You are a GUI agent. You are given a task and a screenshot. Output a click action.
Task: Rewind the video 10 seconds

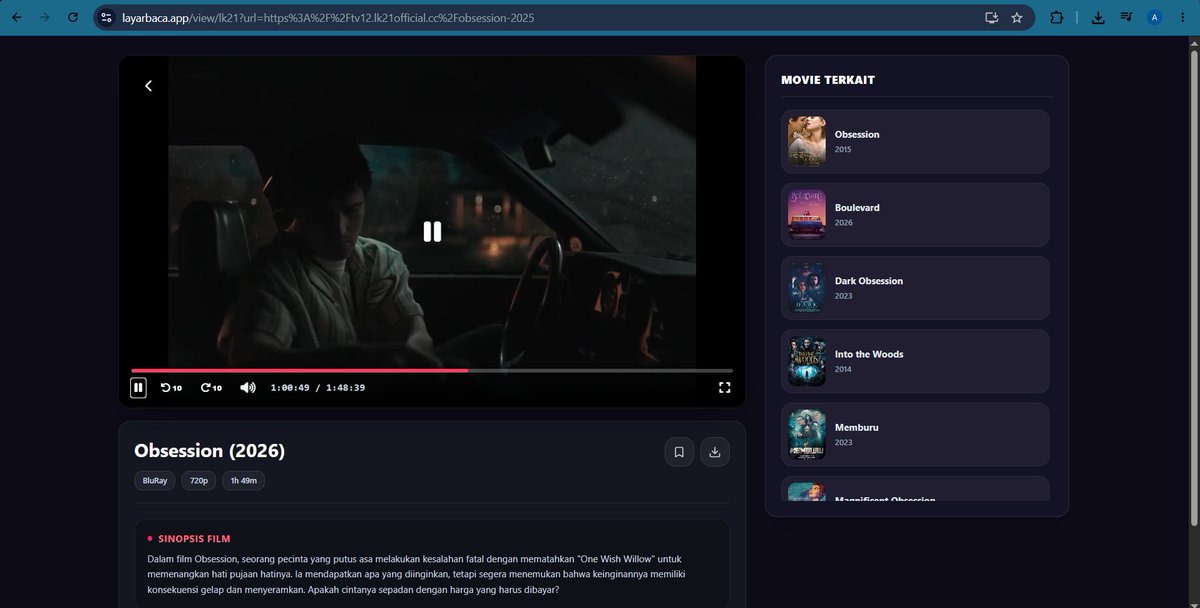171,387
